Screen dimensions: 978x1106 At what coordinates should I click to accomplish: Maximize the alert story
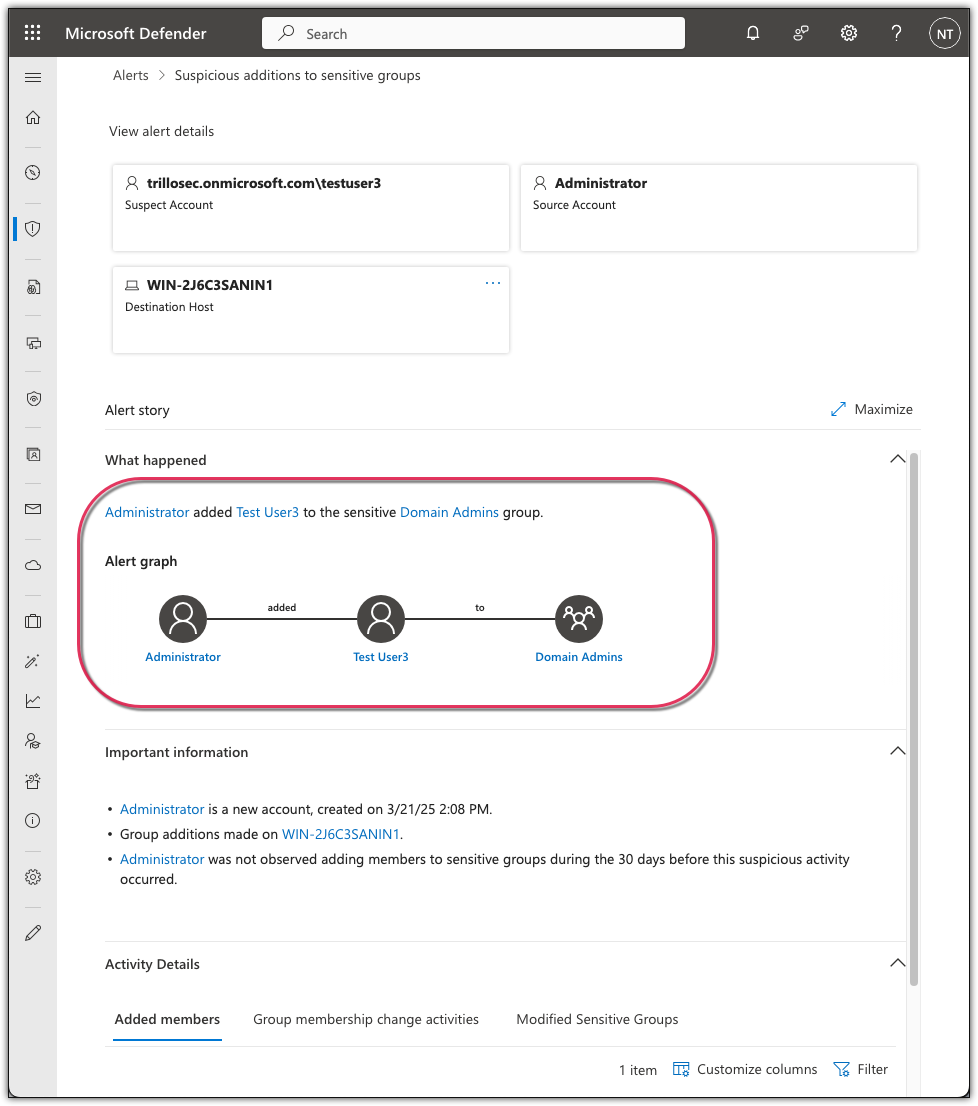tap(872, 410)
